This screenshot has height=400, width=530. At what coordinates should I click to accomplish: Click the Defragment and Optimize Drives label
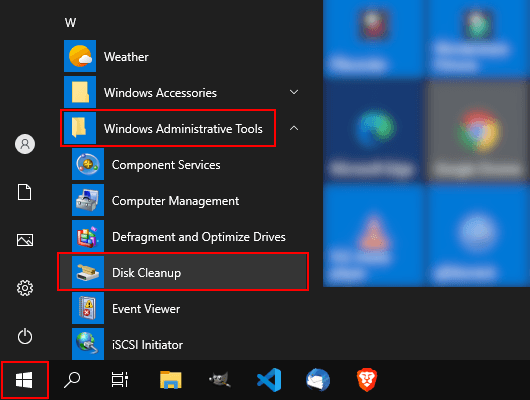199,237
